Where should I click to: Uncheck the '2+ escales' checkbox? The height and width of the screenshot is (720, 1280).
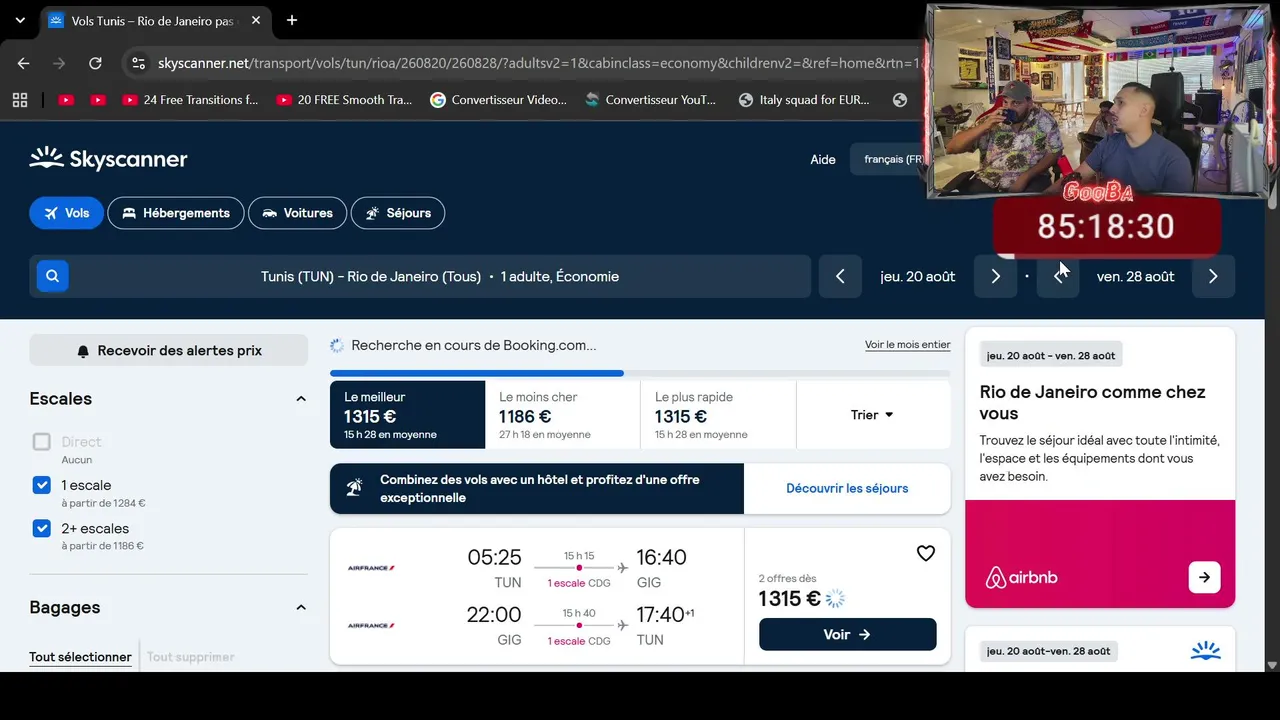tap(41, 528)
